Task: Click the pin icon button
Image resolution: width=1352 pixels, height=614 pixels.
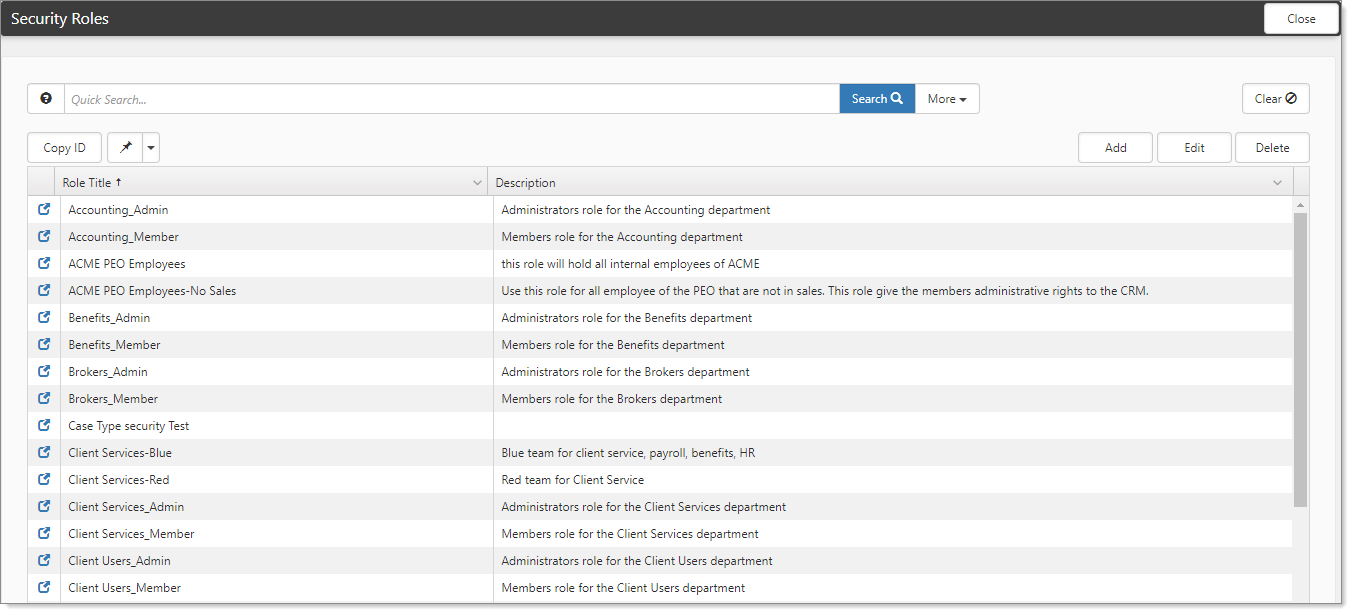Action: tap(125, 148)
